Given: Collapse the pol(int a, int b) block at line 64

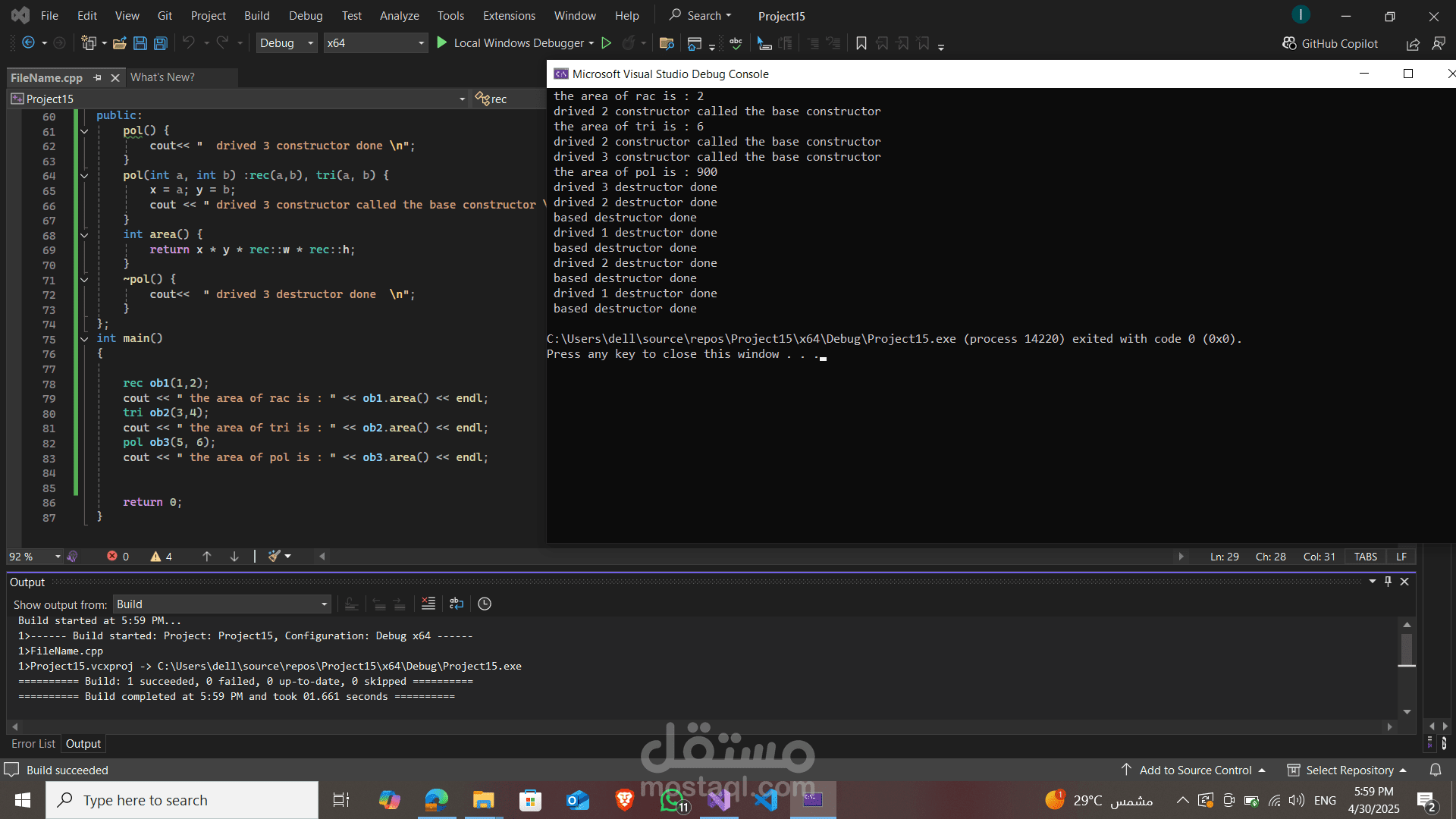Looking at the screenshot, I should click(x=84, y=176).
